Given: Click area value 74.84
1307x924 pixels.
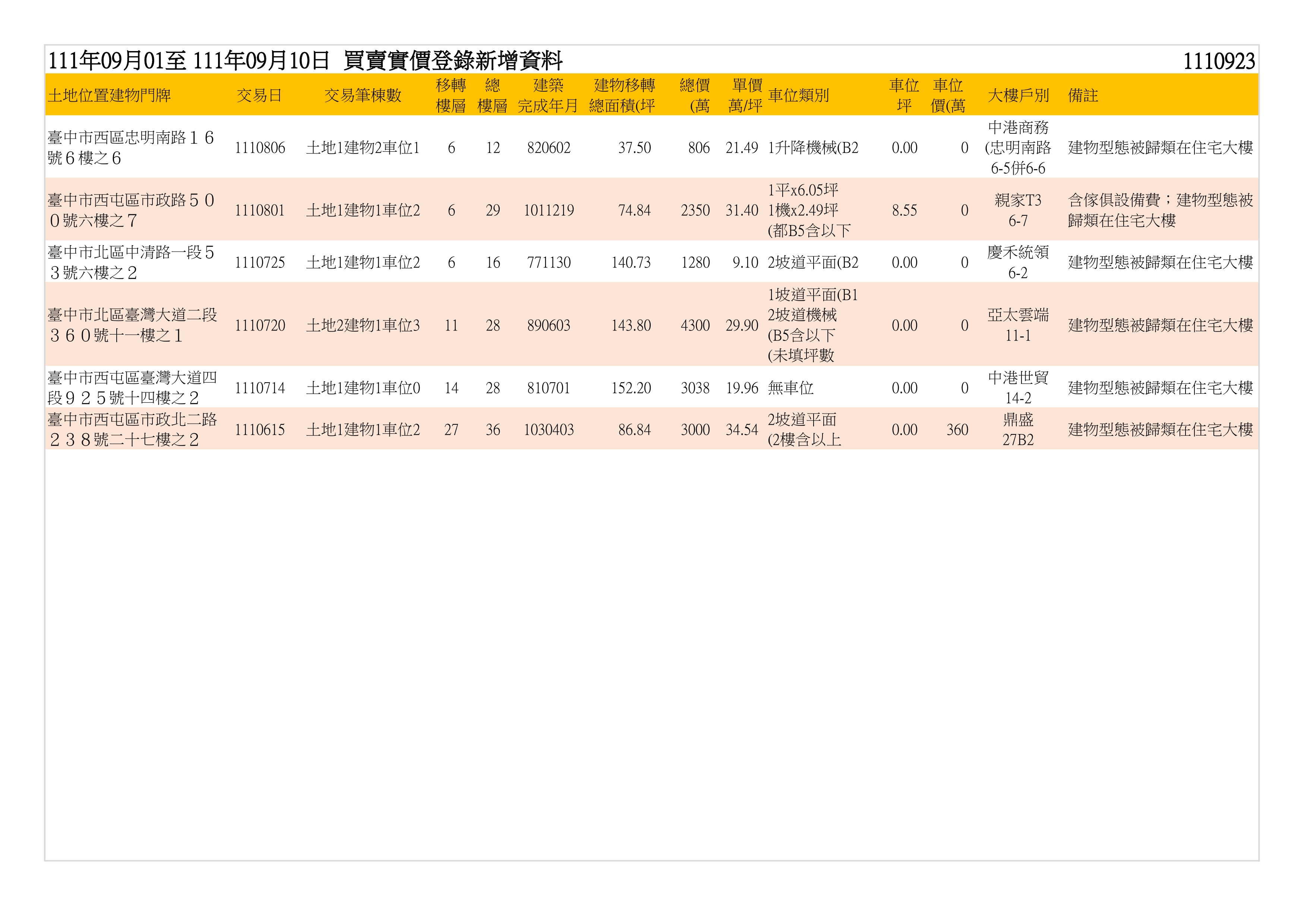Looking at the screenshot, I should tap(635, 211).
